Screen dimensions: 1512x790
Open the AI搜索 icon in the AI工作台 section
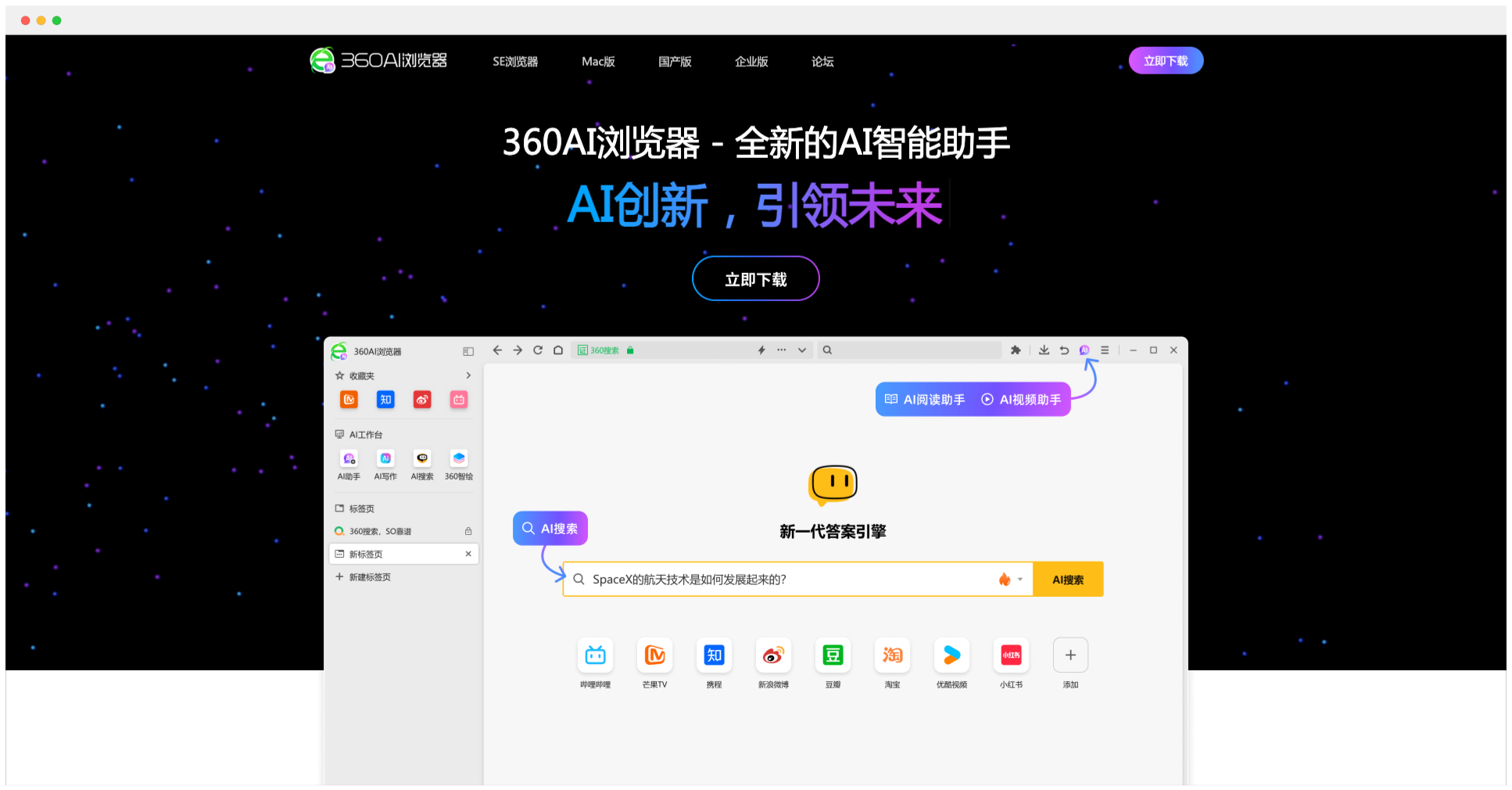(x=422, y=465)
